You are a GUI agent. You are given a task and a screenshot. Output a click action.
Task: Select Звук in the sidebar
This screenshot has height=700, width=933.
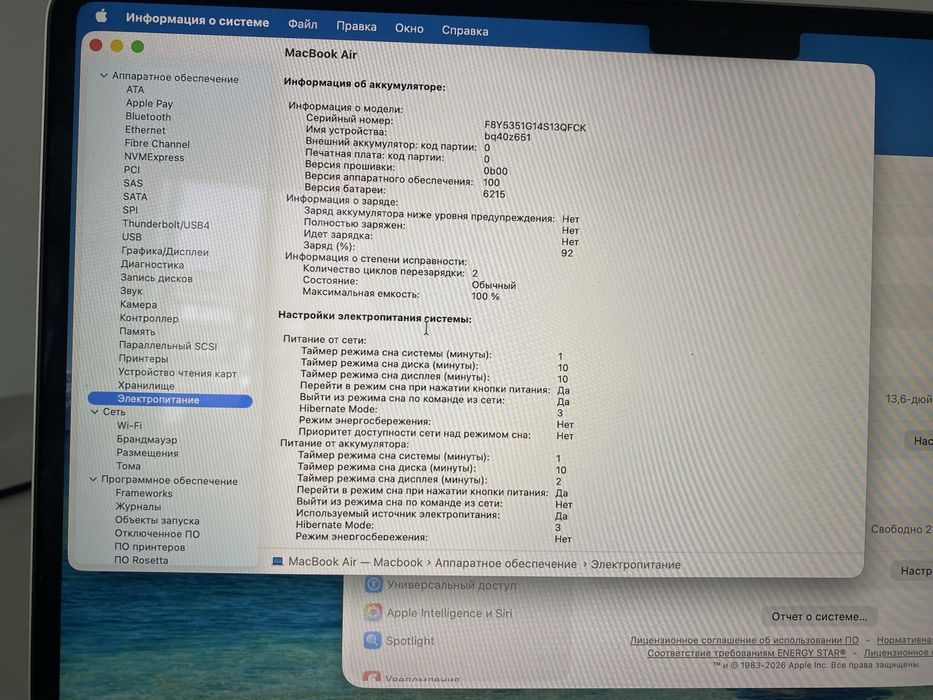tap(131, 291)
